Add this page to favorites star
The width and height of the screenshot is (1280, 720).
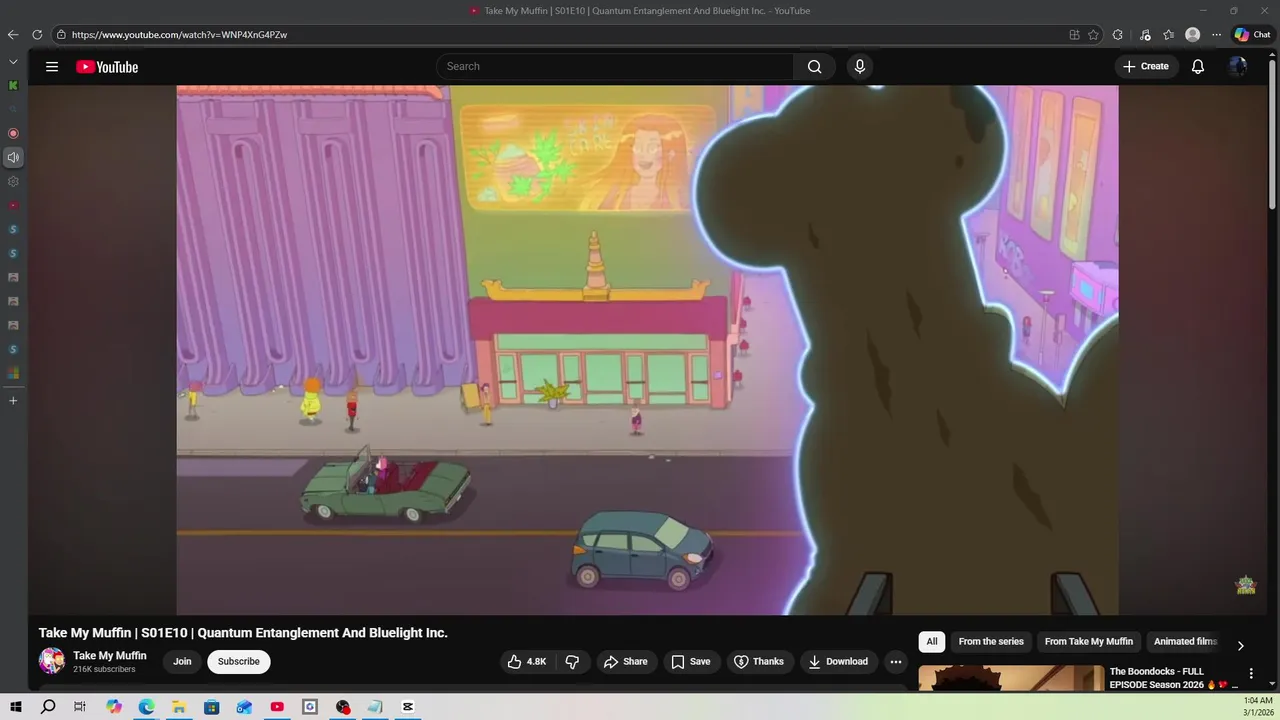(1094, 34)
